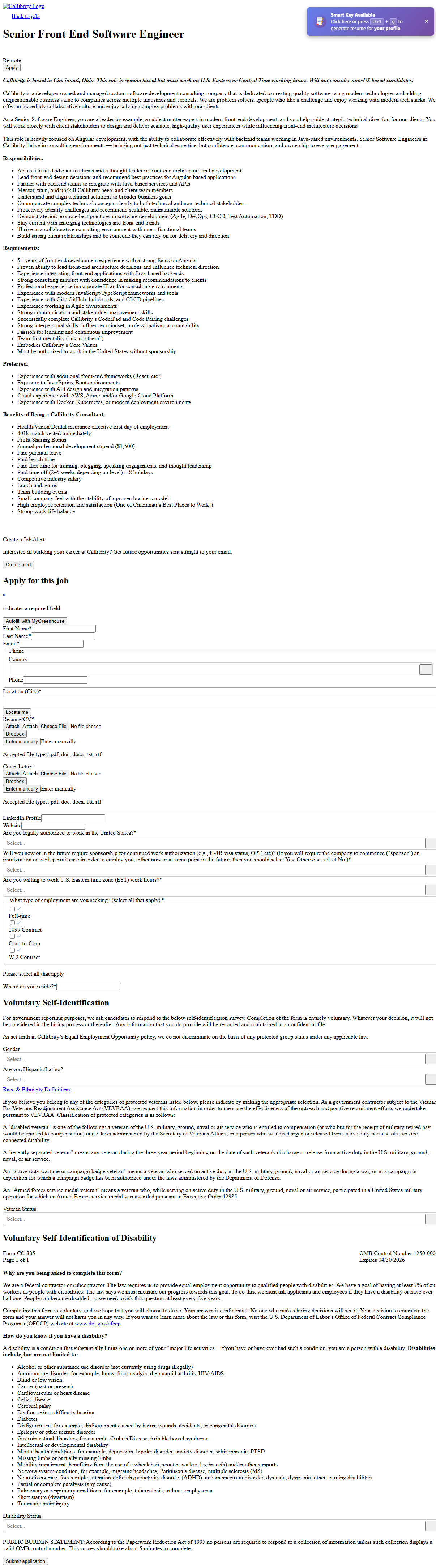Submit application using the bottom button
This screenshot has height=1568, width=436.
[25, 1561]
